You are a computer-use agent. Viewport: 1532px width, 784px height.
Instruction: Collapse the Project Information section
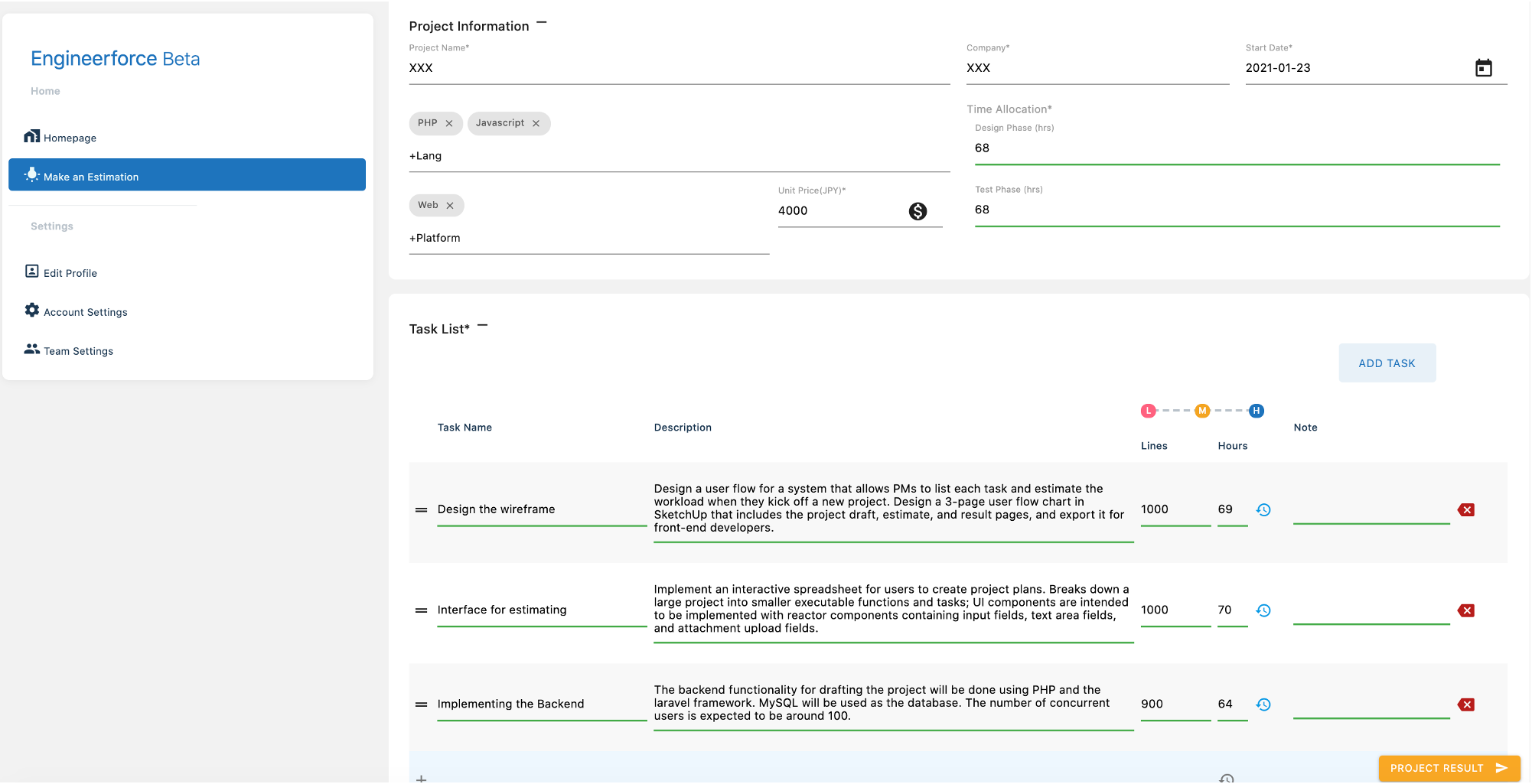[542, 23]
